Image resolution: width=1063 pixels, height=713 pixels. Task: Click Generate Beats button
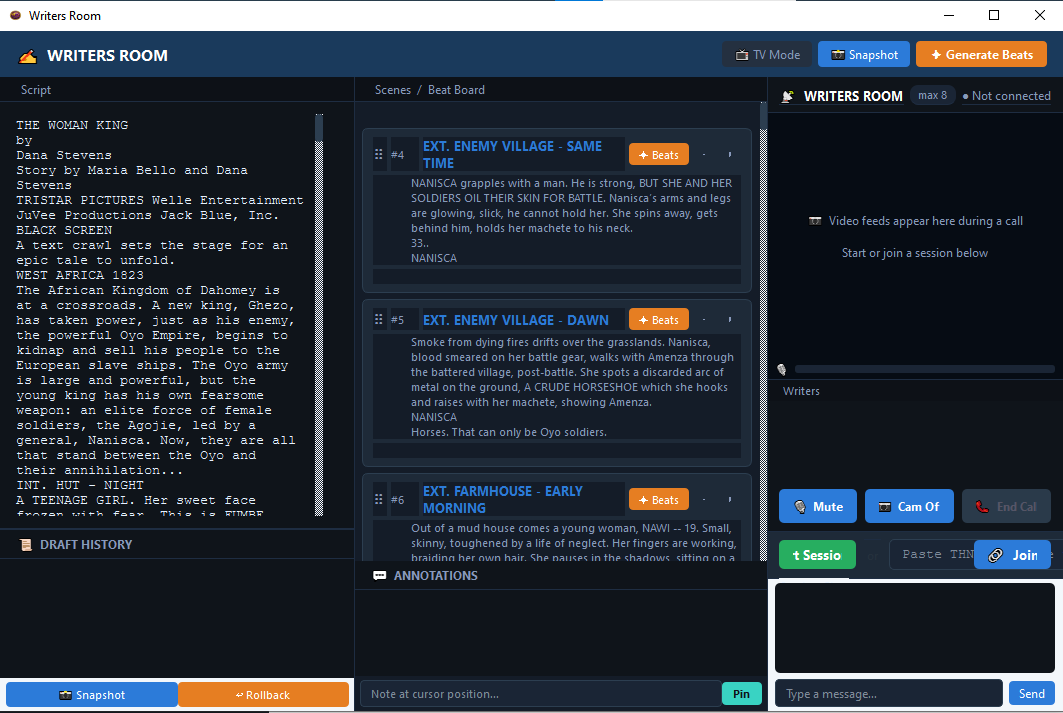pos(981,54)
